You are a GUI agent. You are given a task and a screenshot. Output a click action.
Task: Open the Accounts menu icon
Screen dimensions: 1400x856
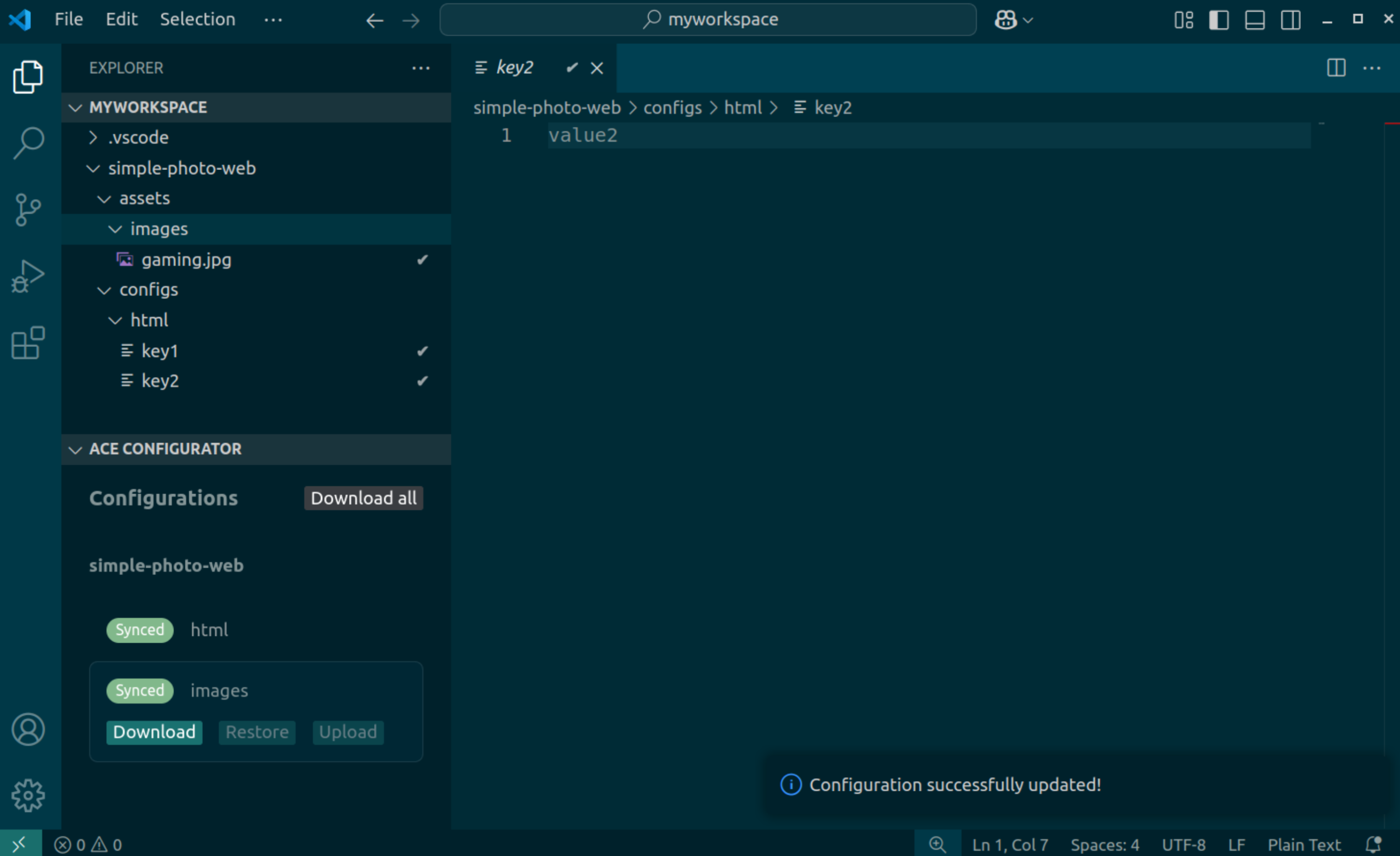[28, 729]
